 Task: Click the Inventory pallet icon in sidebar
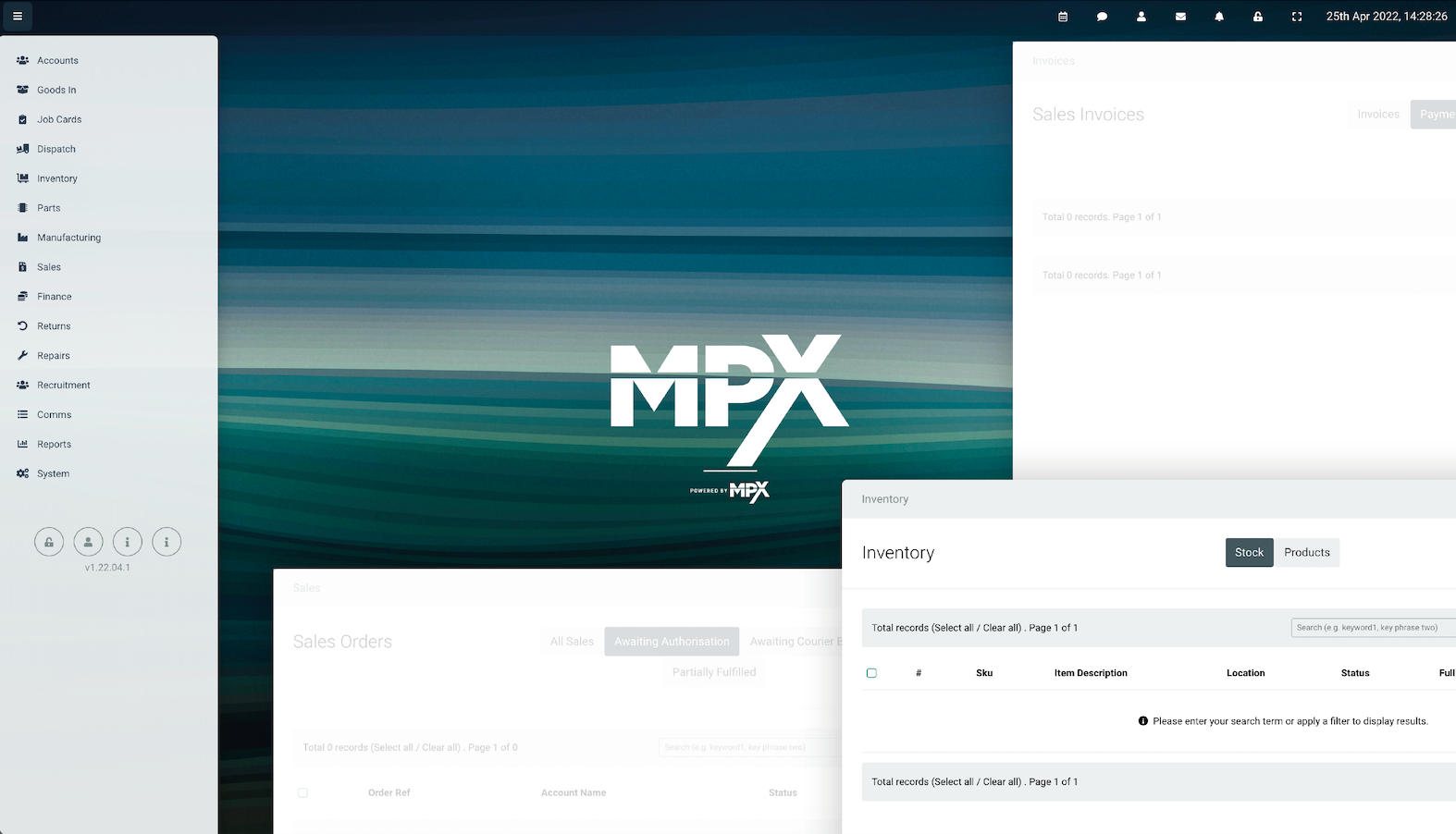(22, 178)
